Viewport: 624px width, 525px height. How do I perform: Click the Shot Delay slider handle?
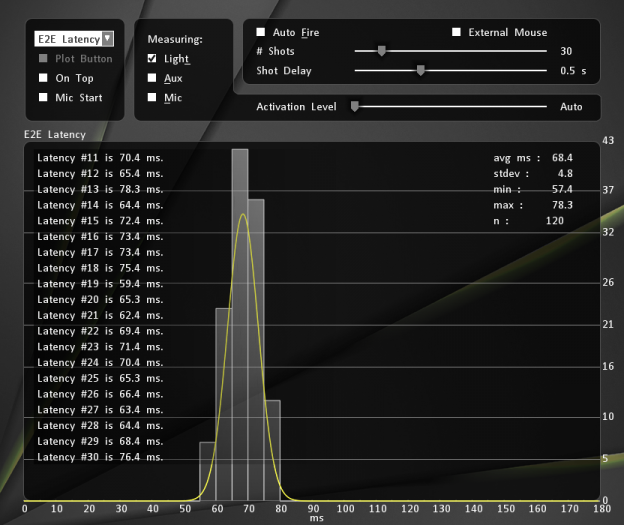click(x=420, y=71)
